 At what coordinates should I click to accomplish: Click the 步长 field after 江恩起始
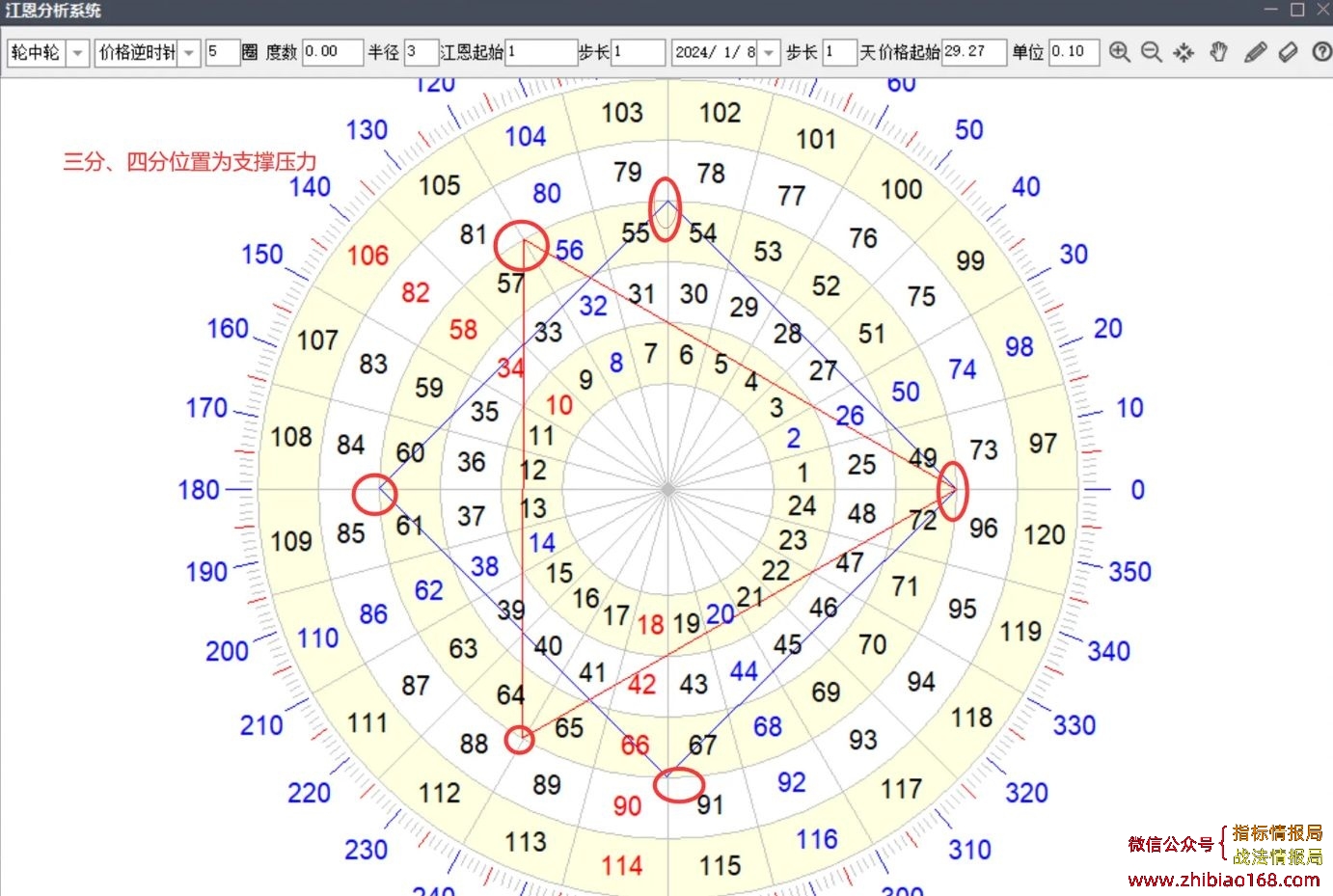point(638,52)
